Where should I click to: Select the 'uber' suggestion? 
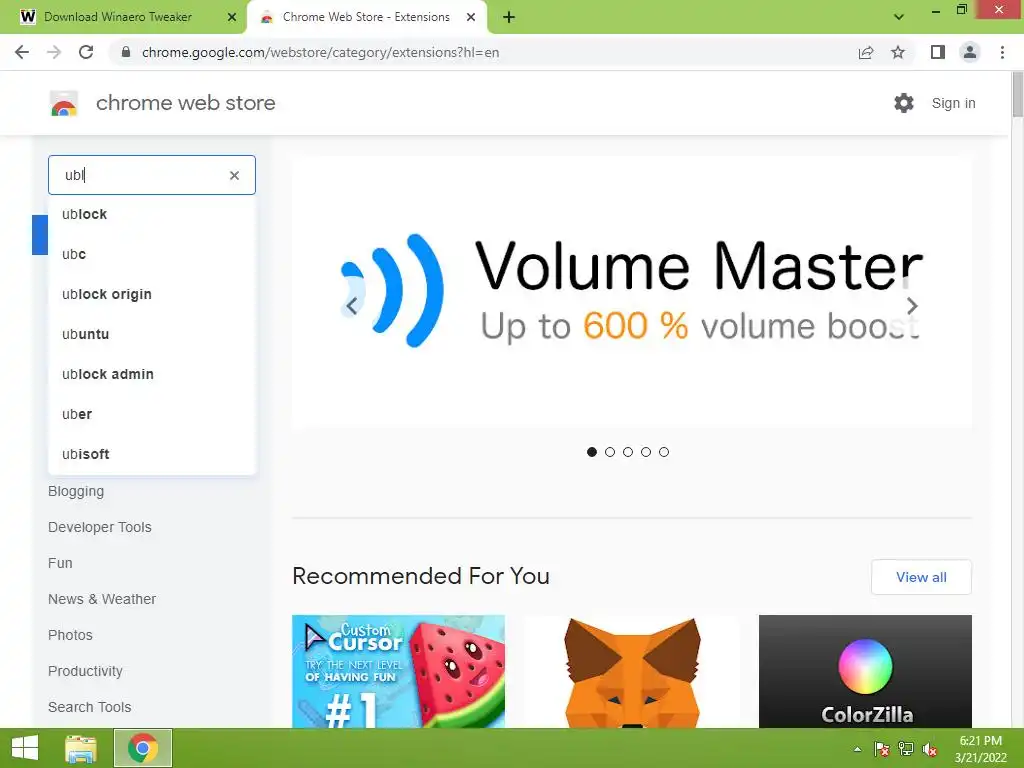point(152,414)
